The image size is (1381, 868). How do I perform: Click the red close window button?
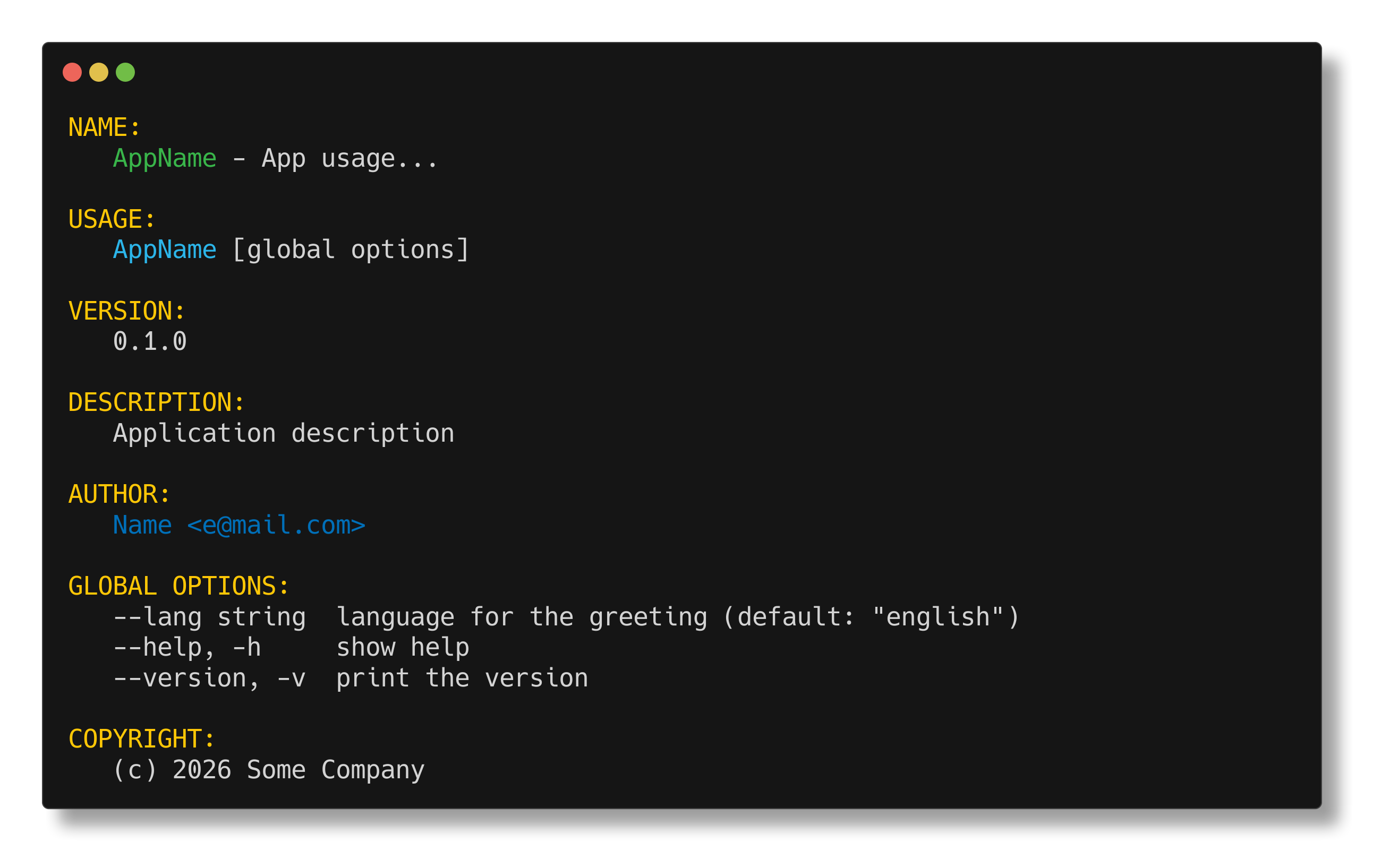point(72,72)
